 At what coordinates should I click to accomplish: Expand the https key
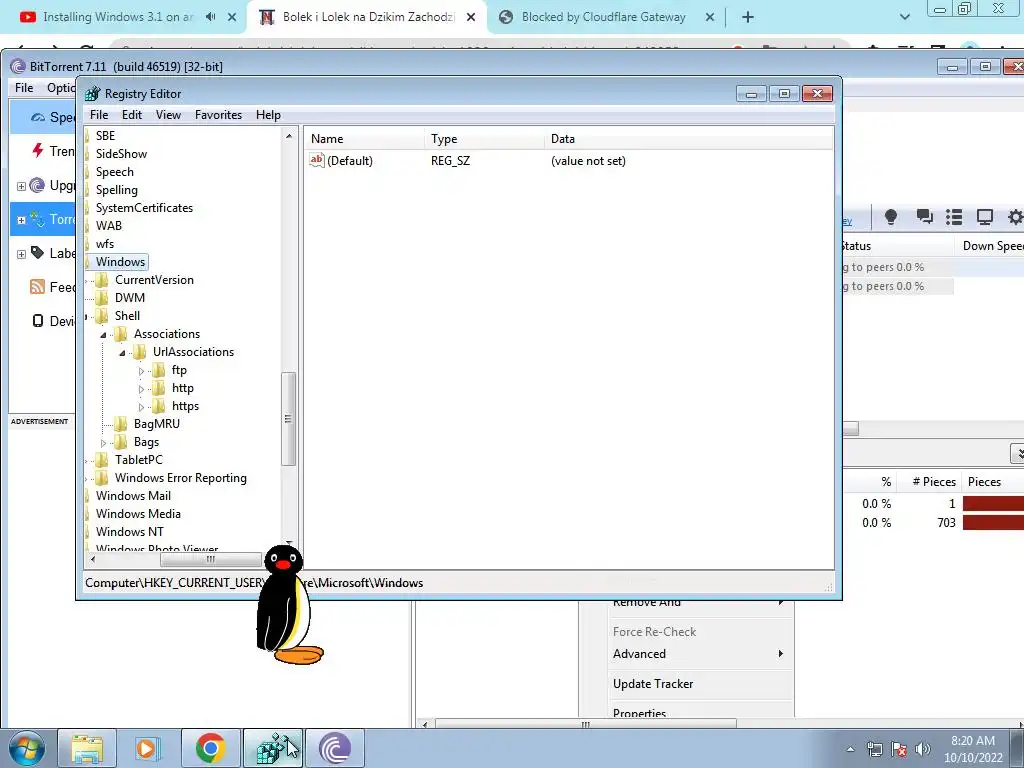click(141, 407)
